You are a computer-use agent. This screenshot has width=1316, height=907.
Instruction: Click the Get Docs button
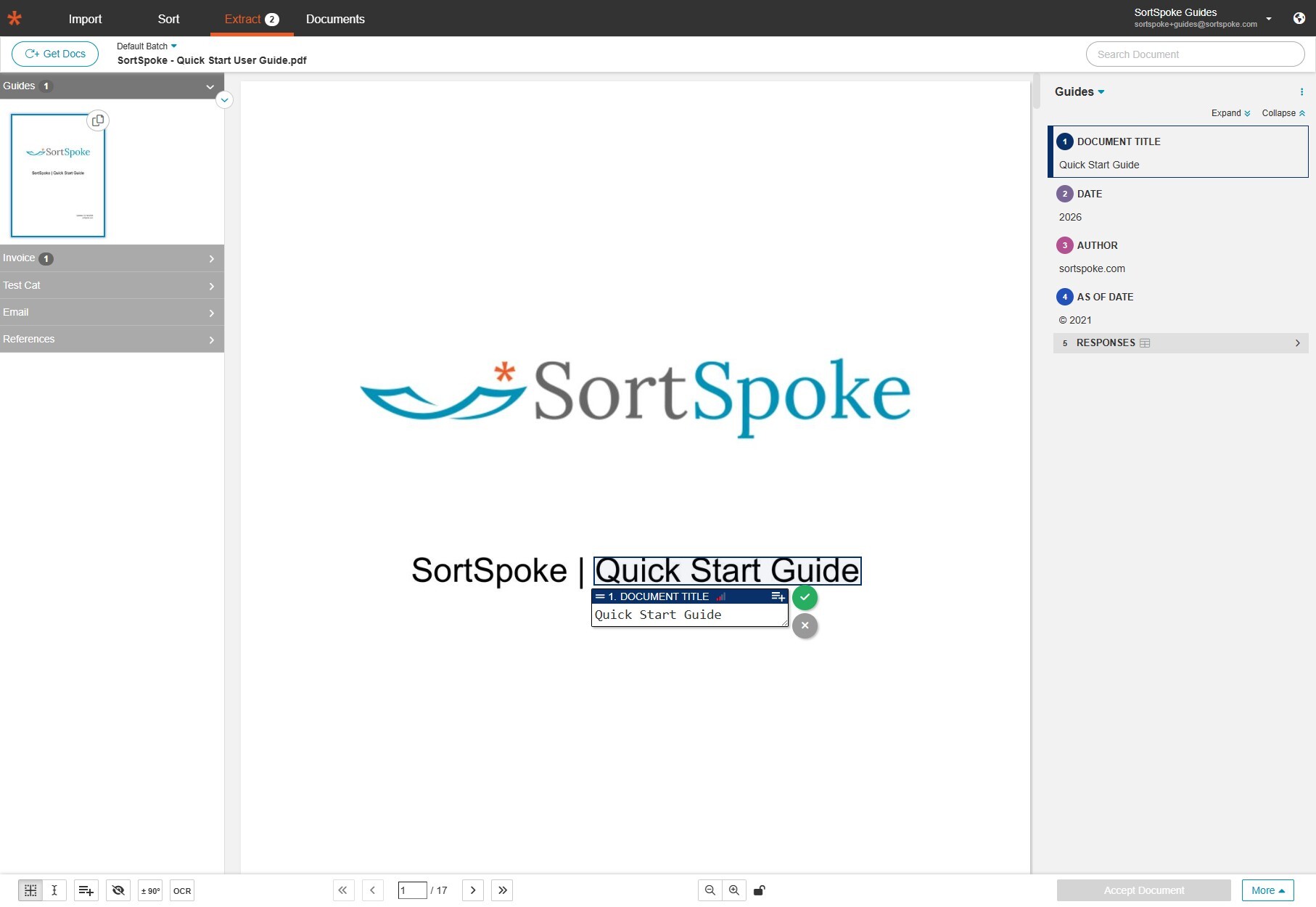pos(54,54)
